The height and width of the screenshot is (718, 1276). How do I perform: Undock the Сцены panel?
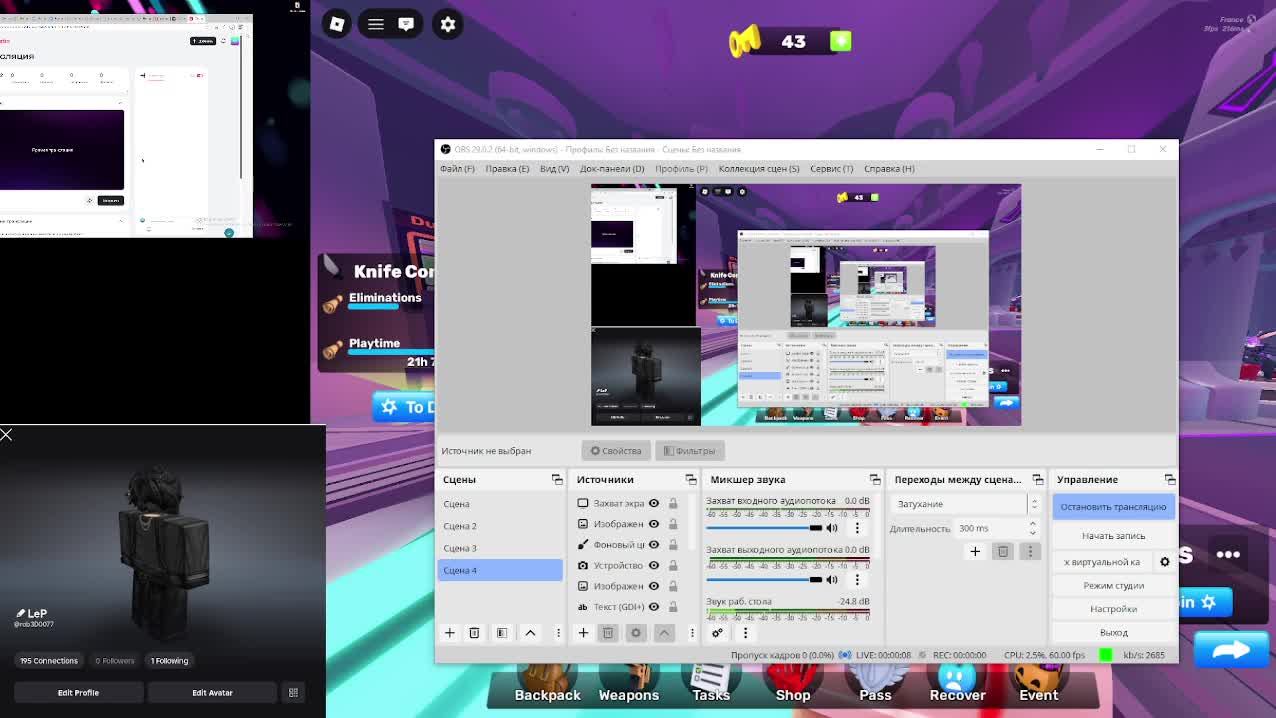[x=557, y=480]
